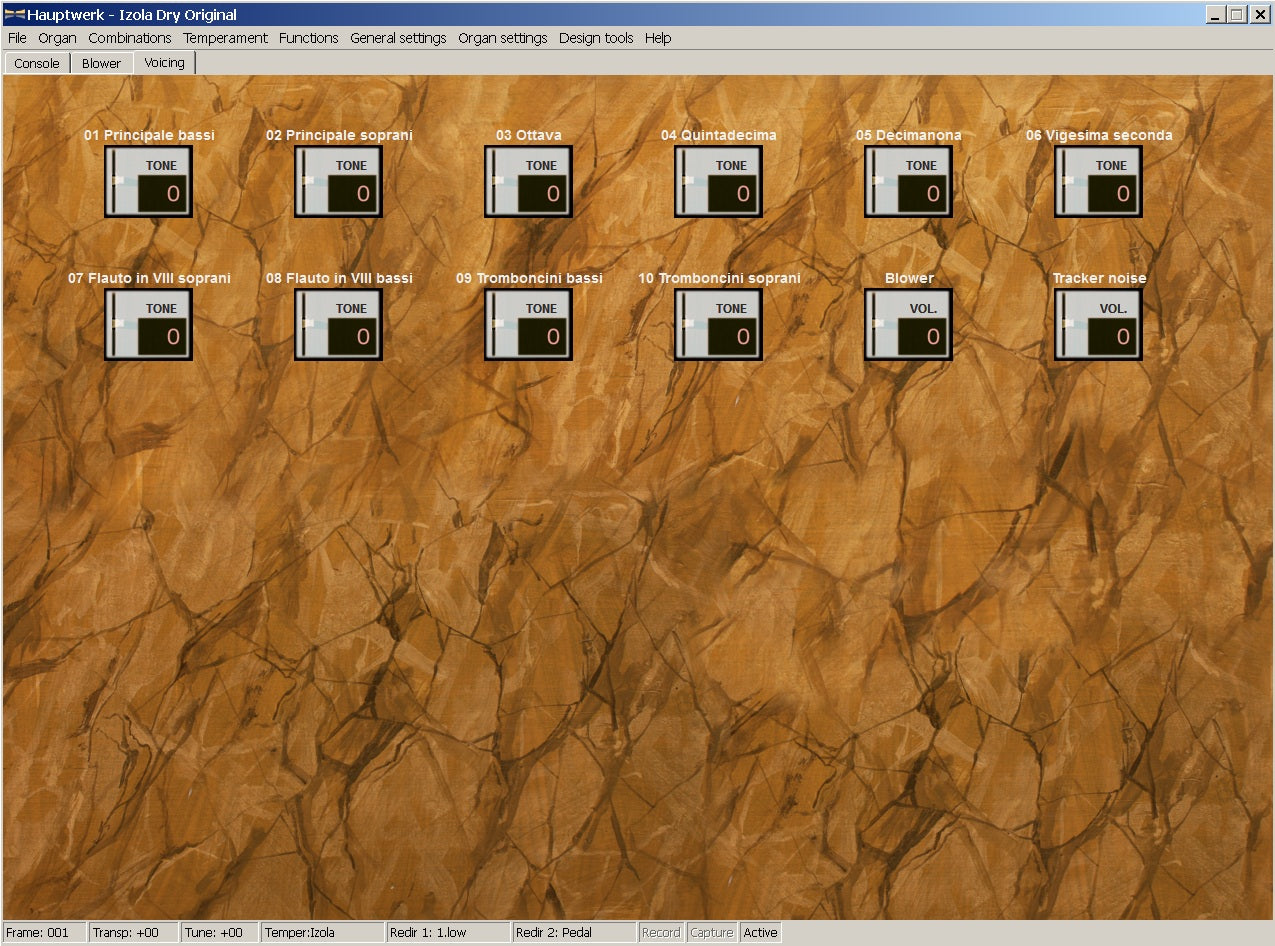The image size is (1275, 946).
Task: Open the Design tools menu
Action: (596, 38)
